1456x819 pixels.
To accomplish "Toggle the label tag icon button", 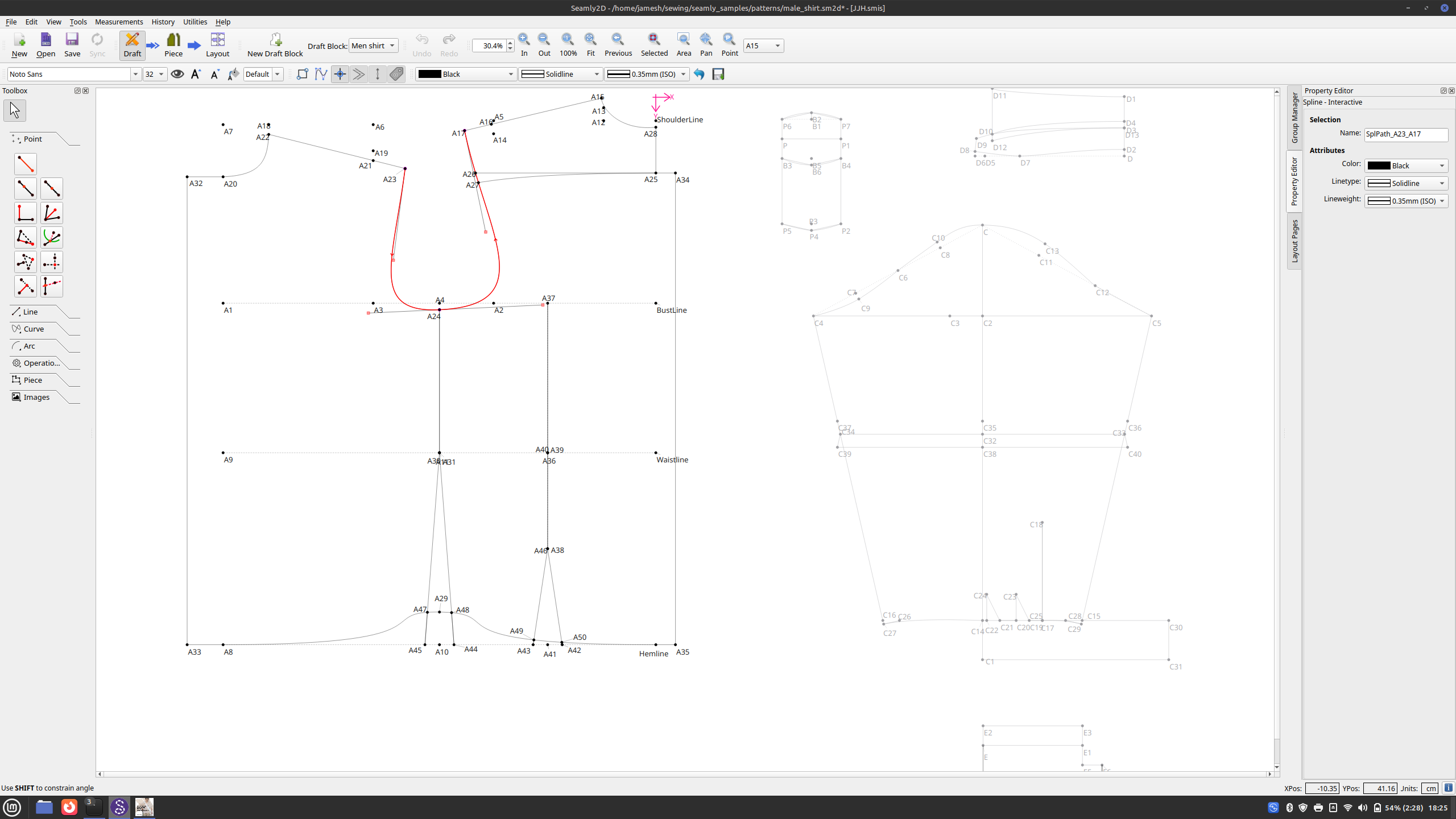I will coord(396,74).
